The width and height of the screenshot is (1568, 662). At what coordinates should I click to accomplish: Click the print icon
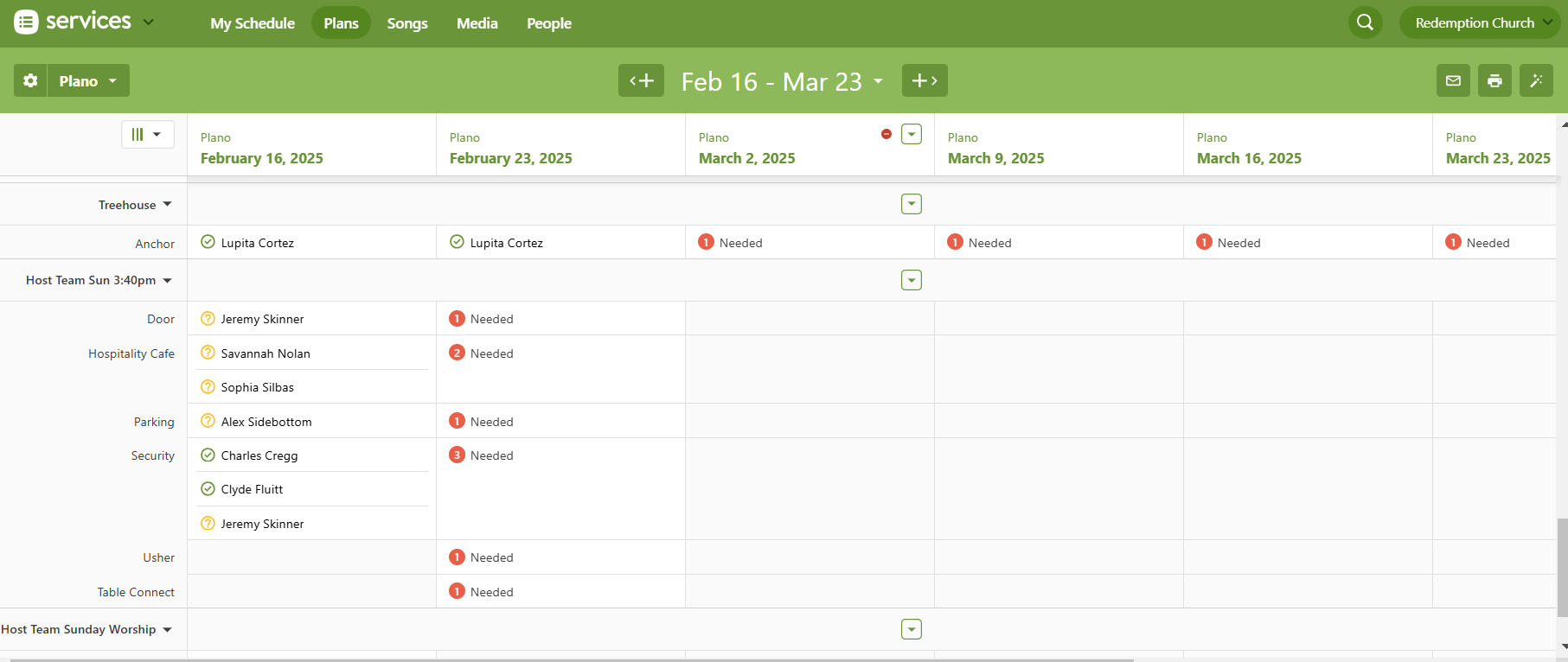pyautogui.click(x=1494, y=80)
